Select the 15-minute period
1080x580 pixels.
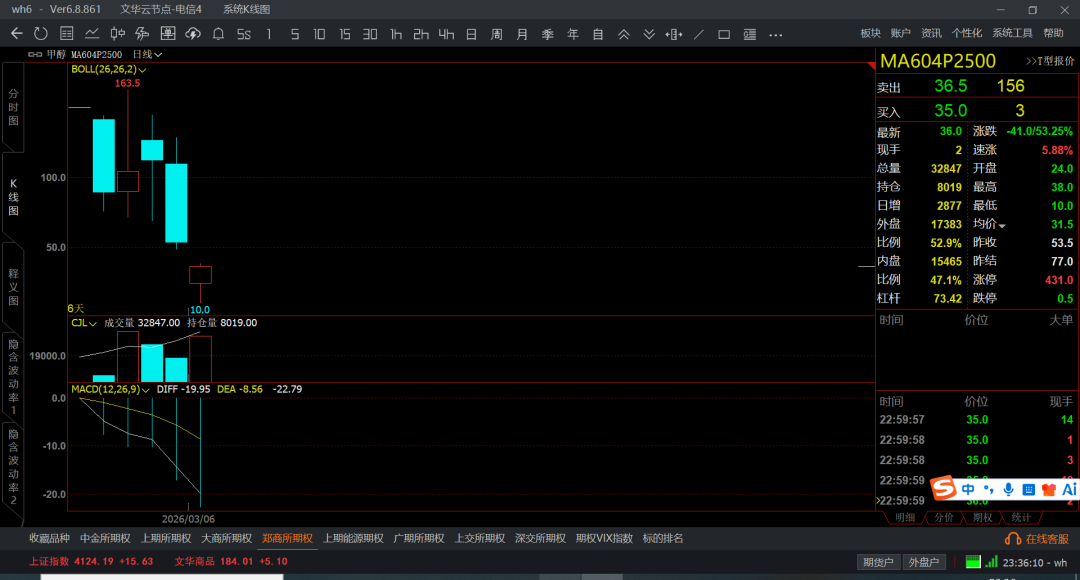click(344, 34)
